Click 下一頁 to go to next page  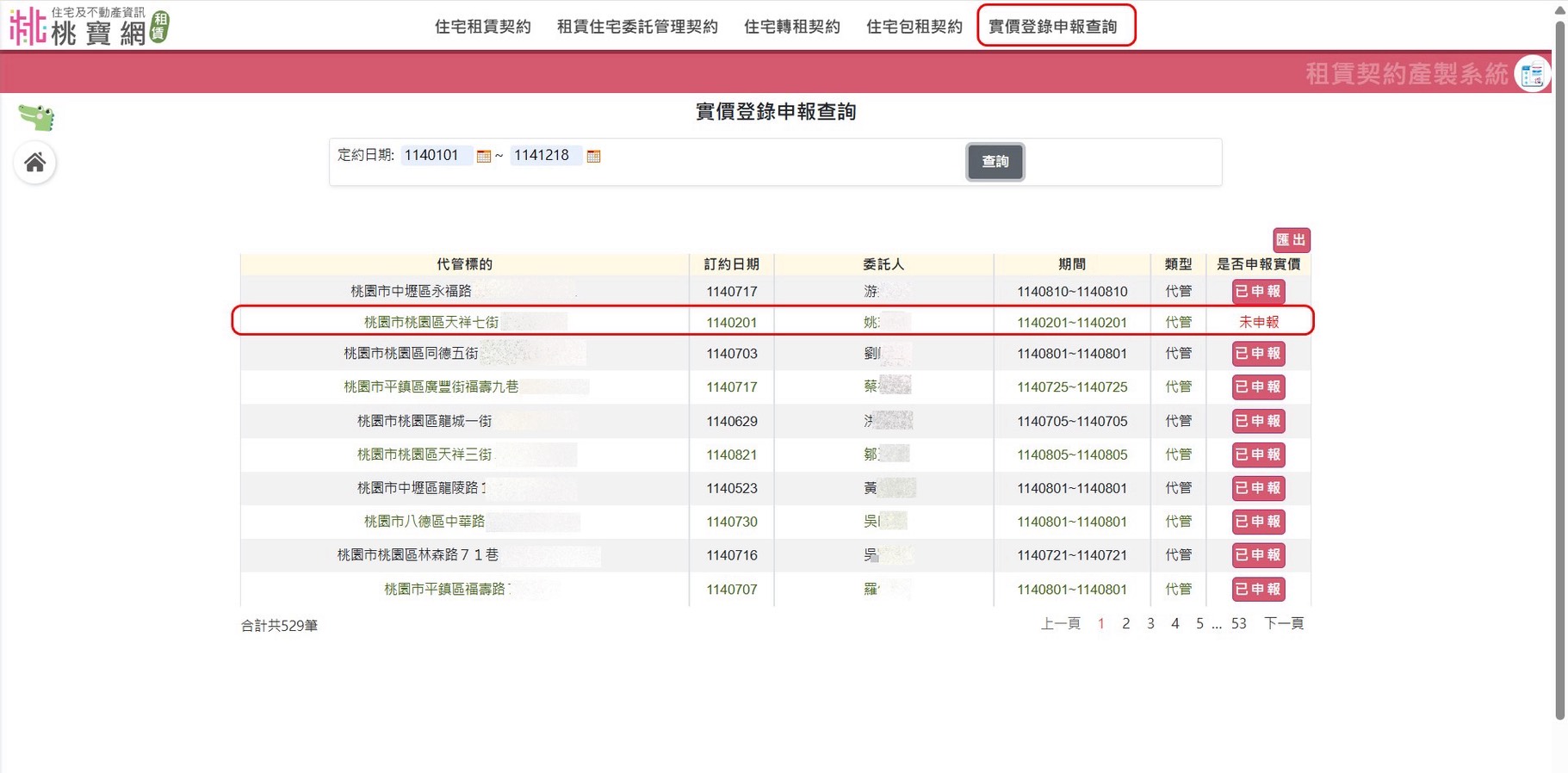point(1283,624)
